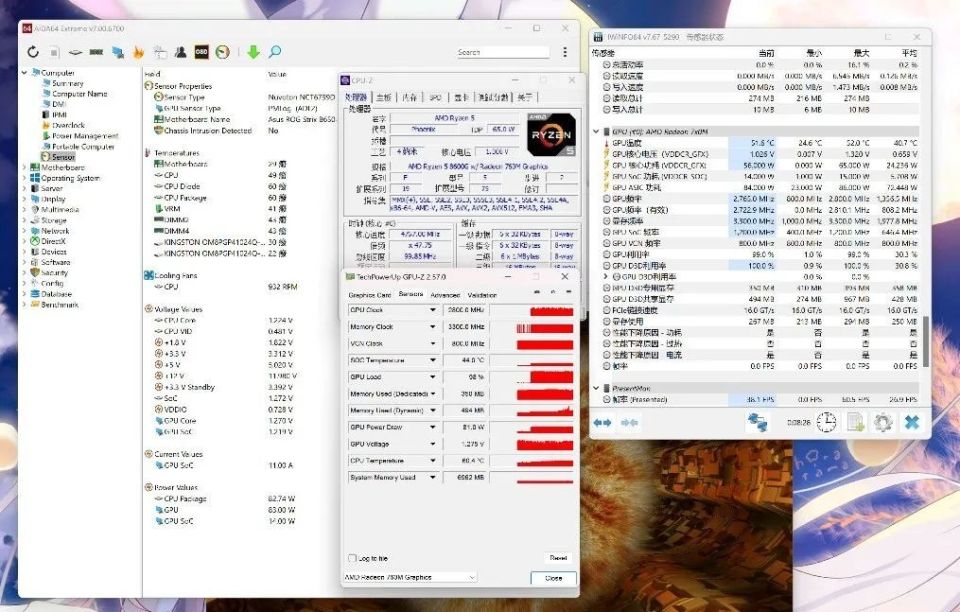Open the AIDA64 three-dot menu
Screen dimensions: 960x612
564,52
